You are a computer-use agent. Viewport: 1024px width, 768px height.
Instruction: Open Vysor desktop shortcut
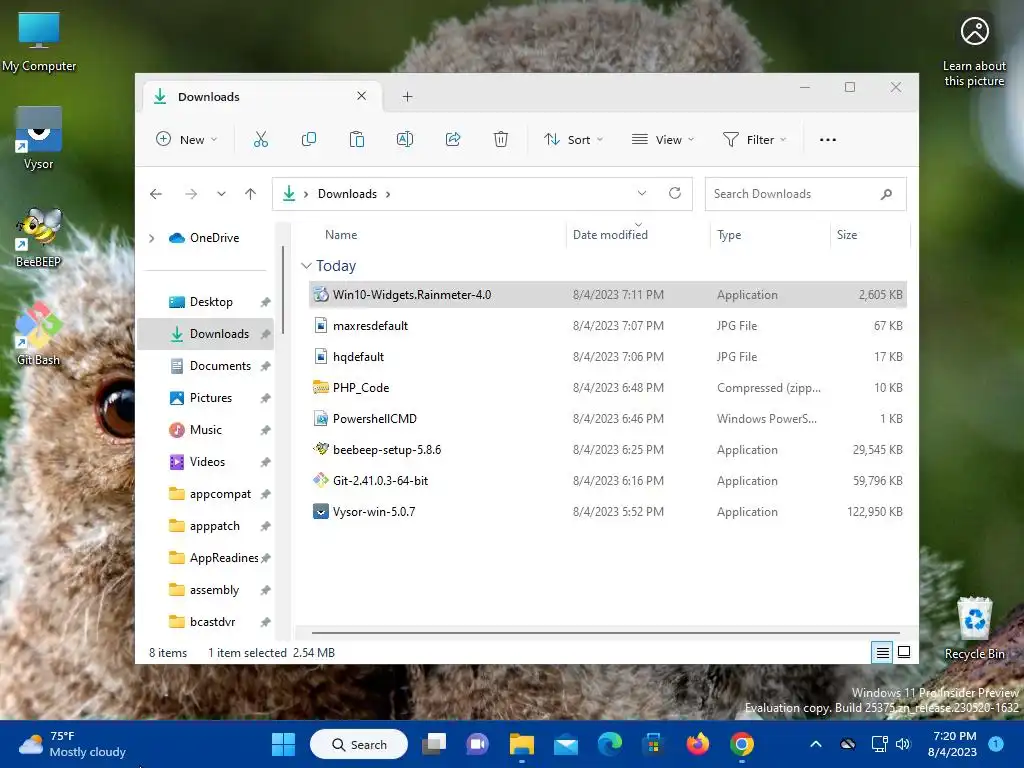(39, 138)
